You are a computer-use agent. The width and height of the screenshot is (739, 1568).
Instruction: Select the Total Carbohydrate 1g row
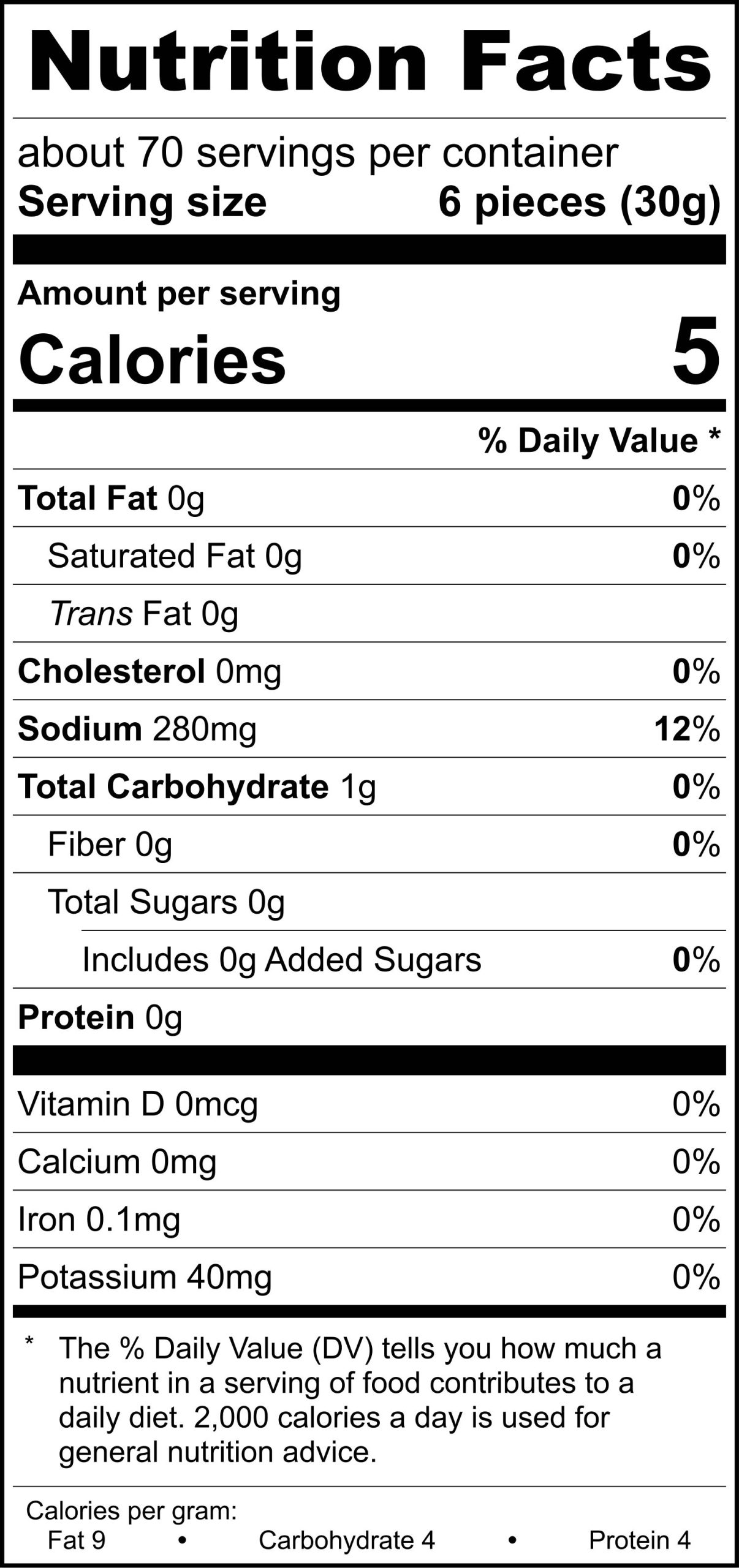(197, 786)
